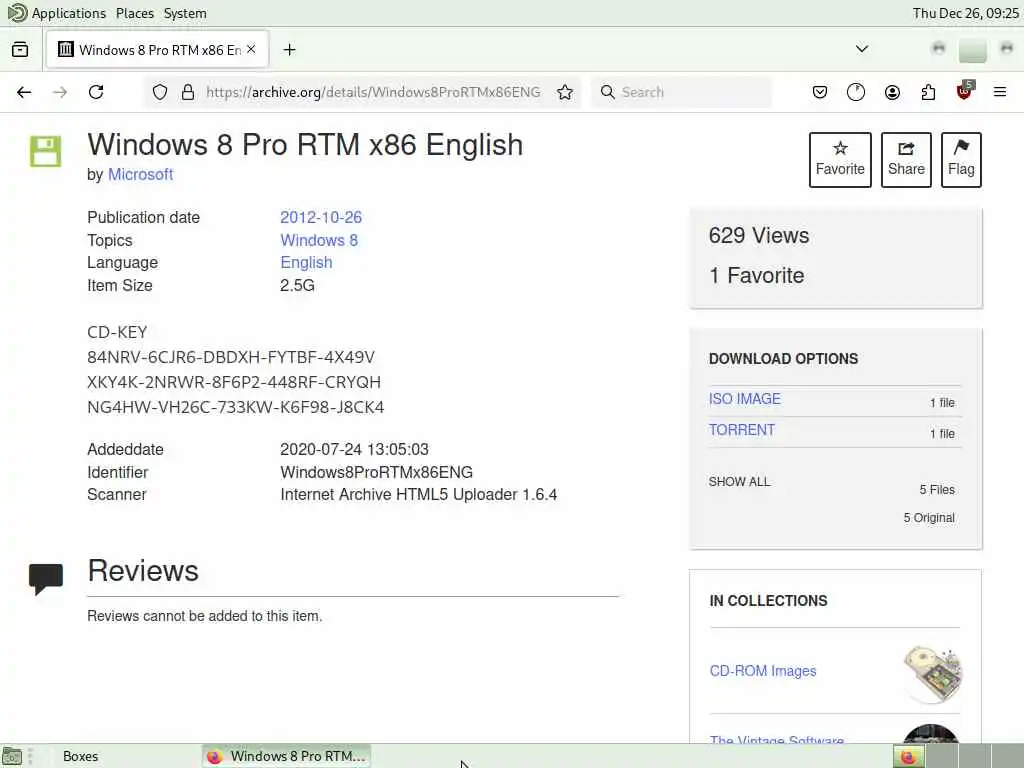
Task: Open The Vintage Software collection link
Action: click(x=776, y=739)
